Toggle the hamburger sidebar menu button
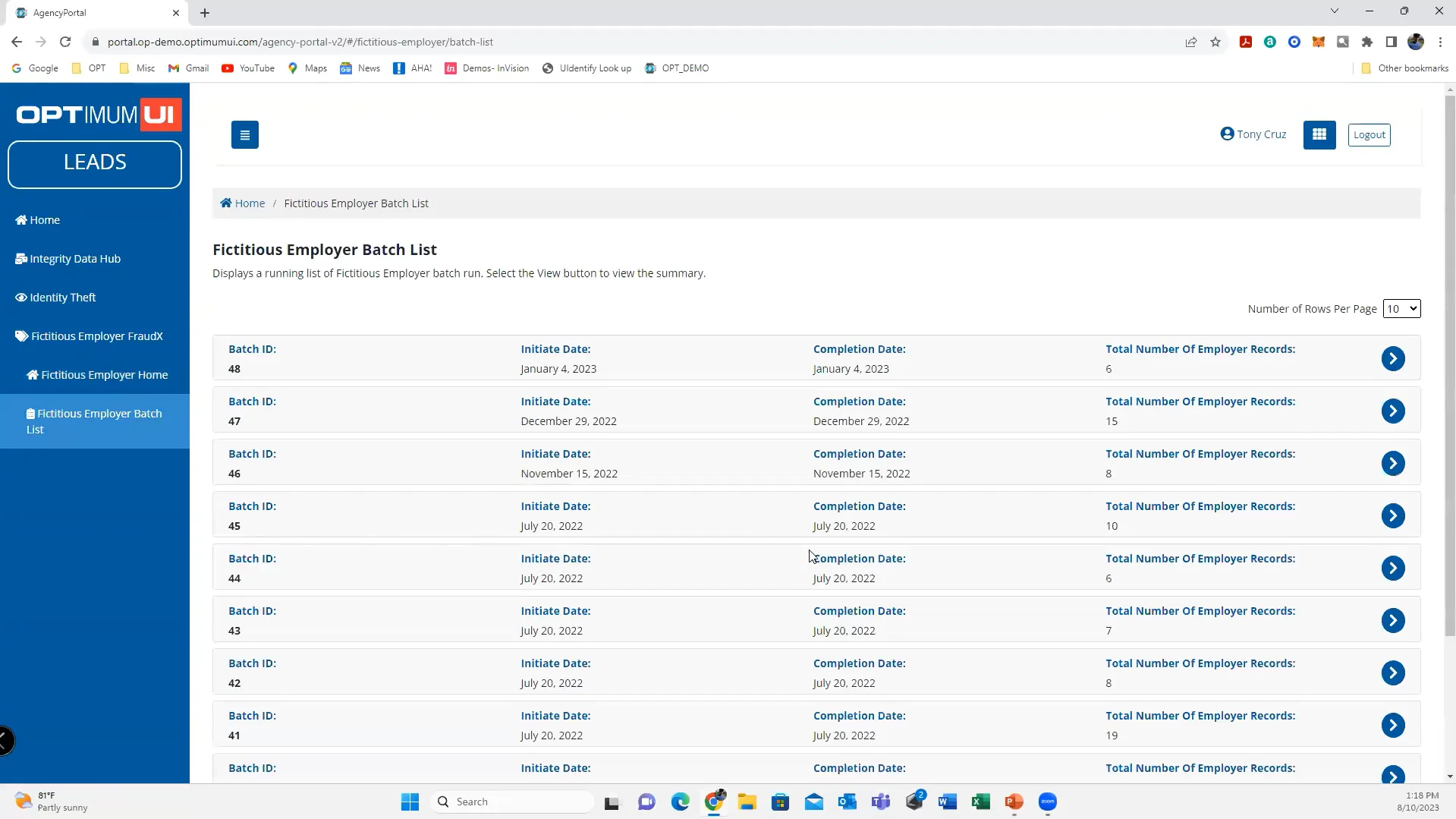Image resolution: width=1456 pixels, height=819 pixels. tap(244, 135)
